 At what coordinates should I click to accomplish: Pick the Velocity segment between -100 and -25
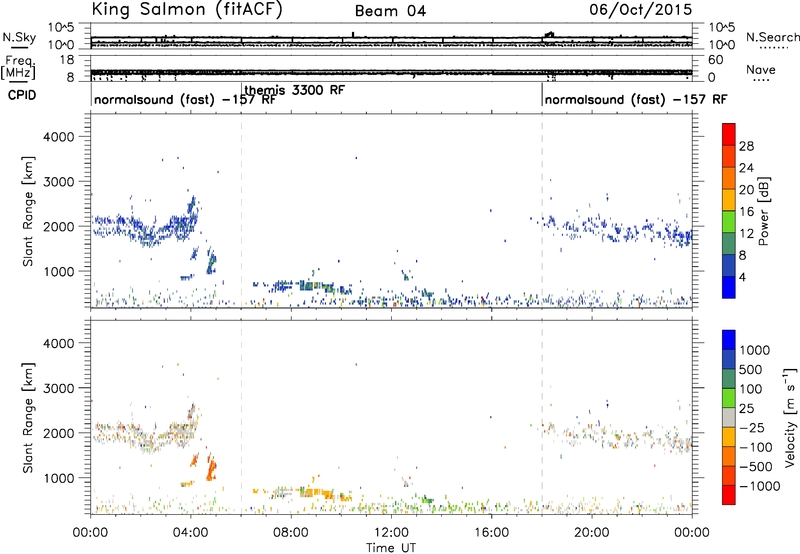729,437
